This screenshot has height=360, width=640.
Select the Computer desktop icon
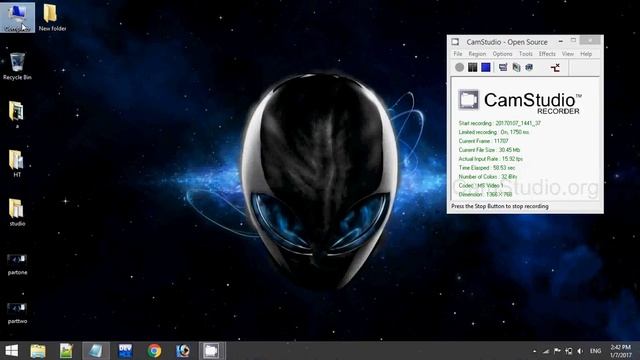(x=17, y=18)
